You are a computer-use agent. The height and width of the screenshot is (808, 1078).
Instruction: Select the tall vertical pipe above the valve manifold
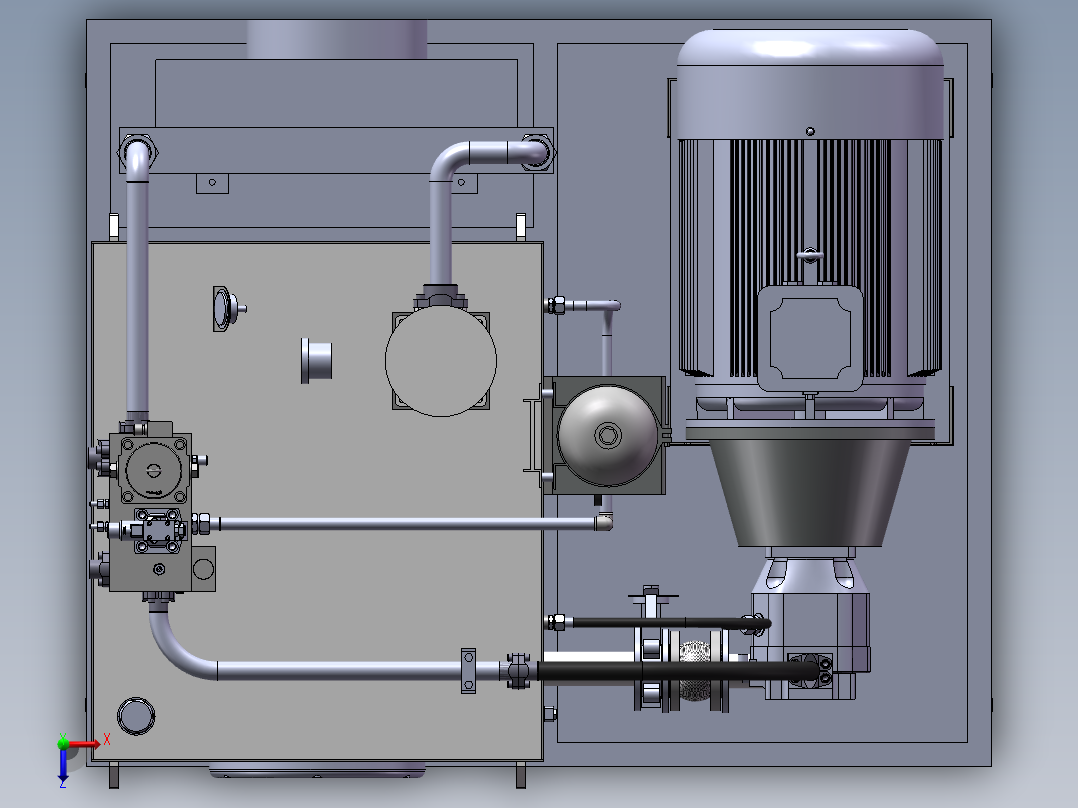click(138, 279)
